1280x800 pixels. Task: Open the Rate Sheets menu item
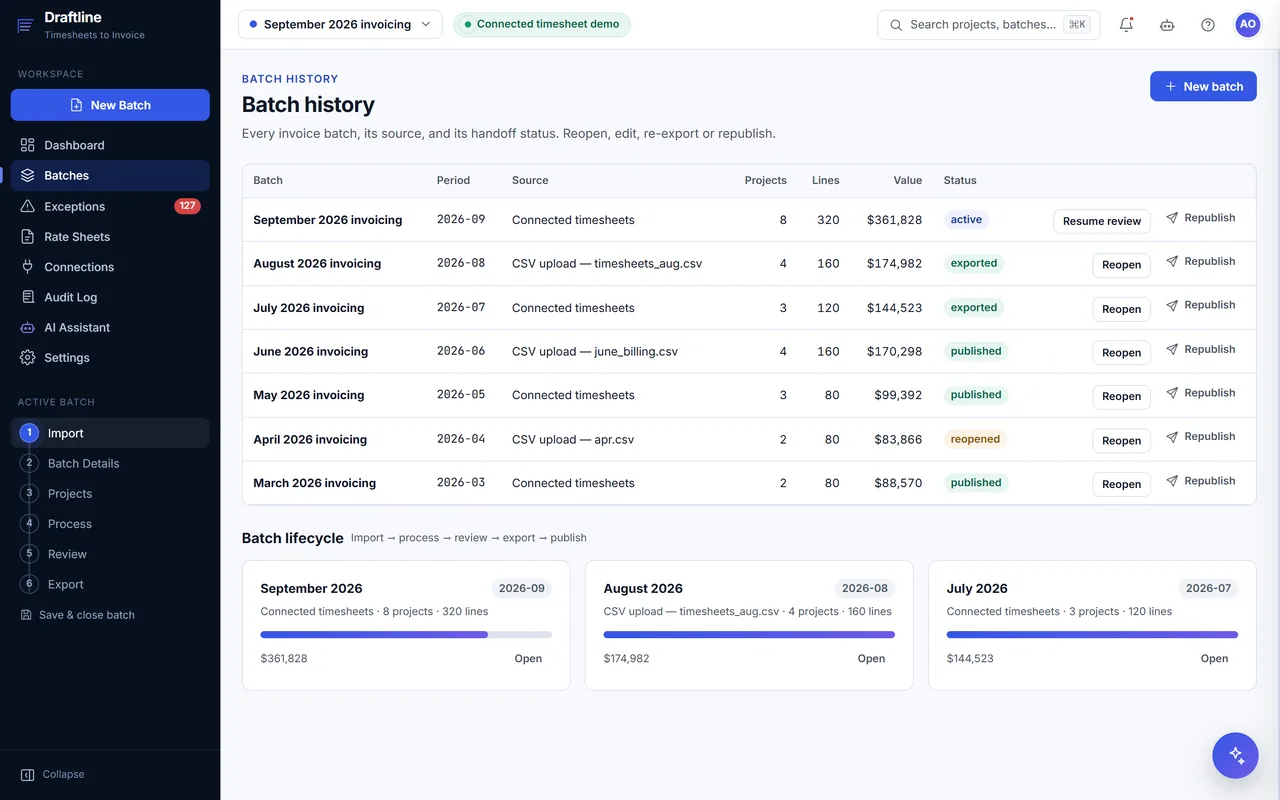tap(110, 237)
